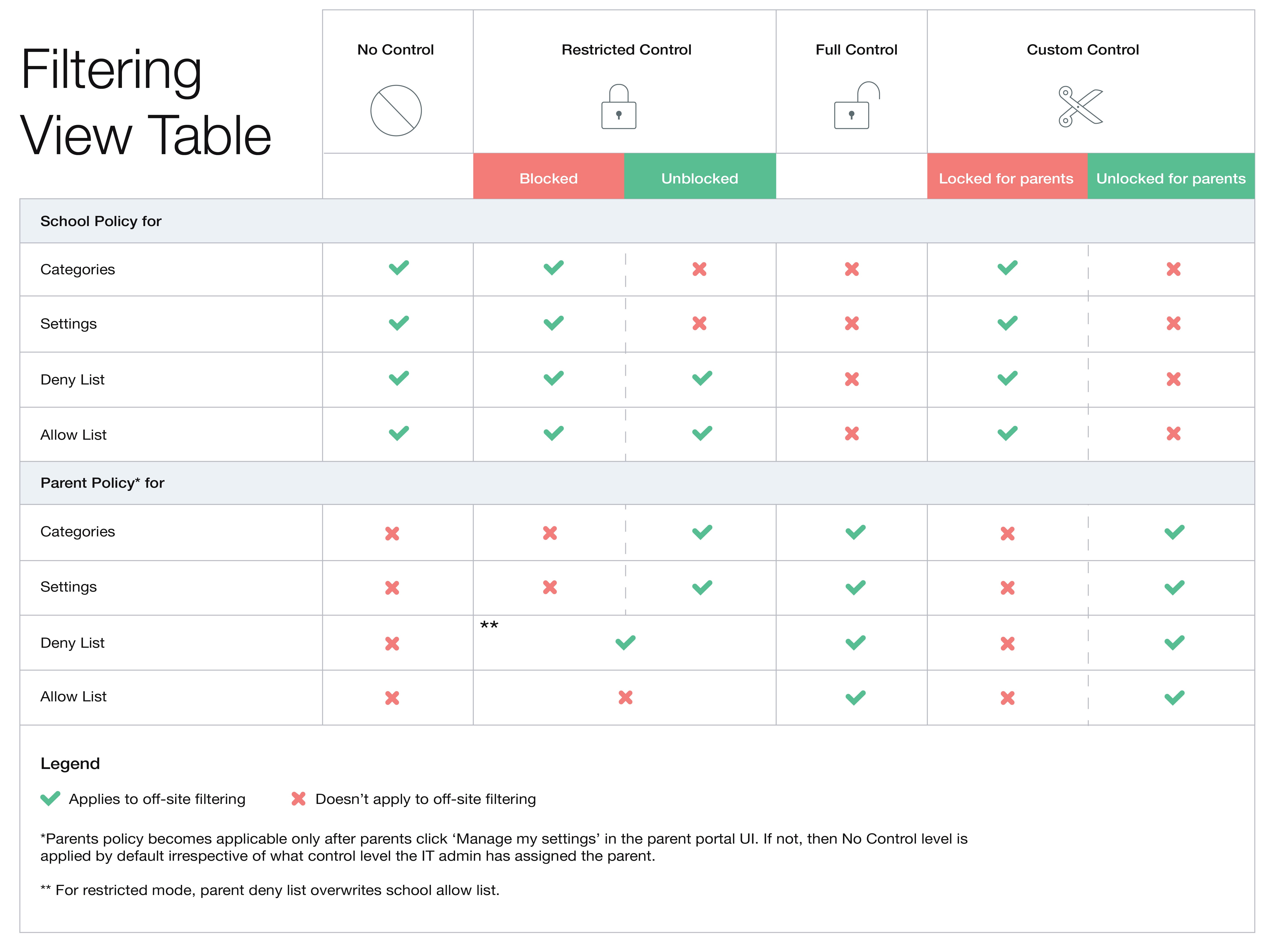Click the Parent Policy* for section header
This screenshot has width=1264, height=952.
102,483
